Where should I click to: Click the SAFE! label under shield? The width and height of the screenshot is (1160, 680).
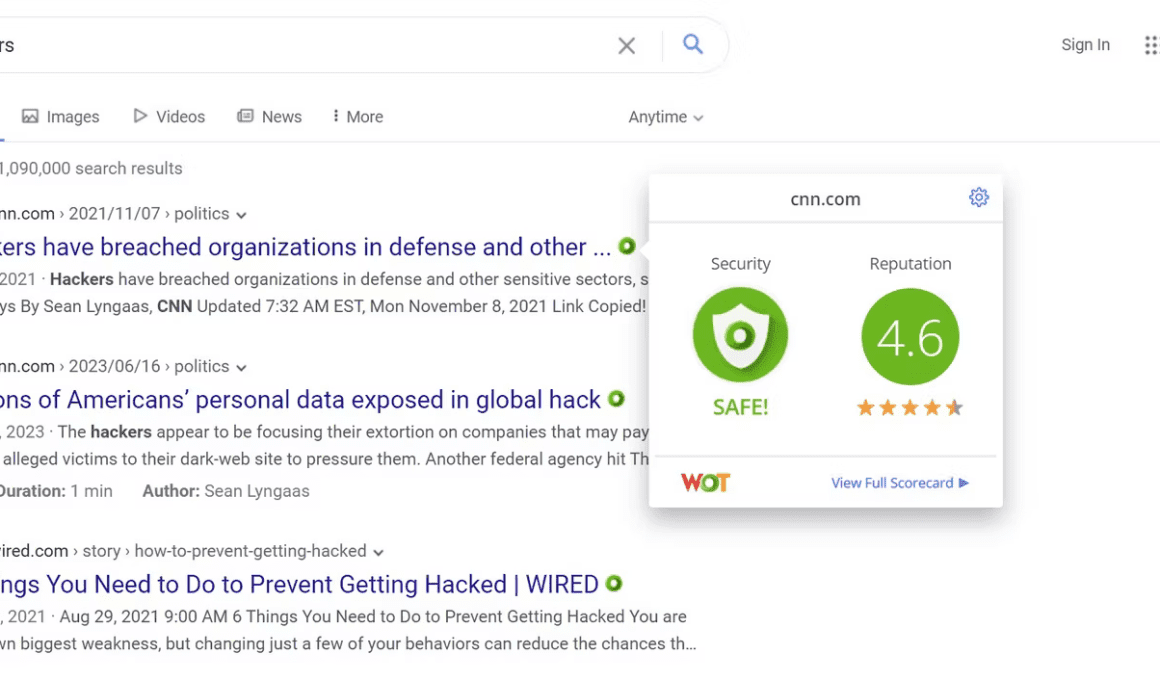pos(741,407)
